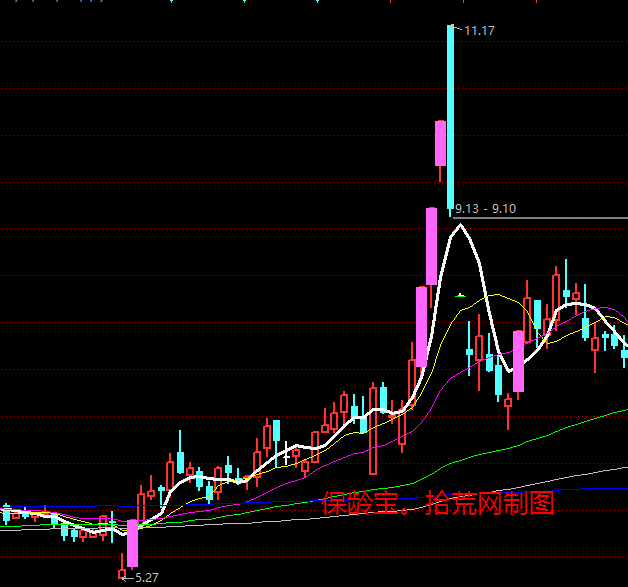Click the 11.17 high price label
Viewport: 628px width, 587px height.
[x=479, y=31]
